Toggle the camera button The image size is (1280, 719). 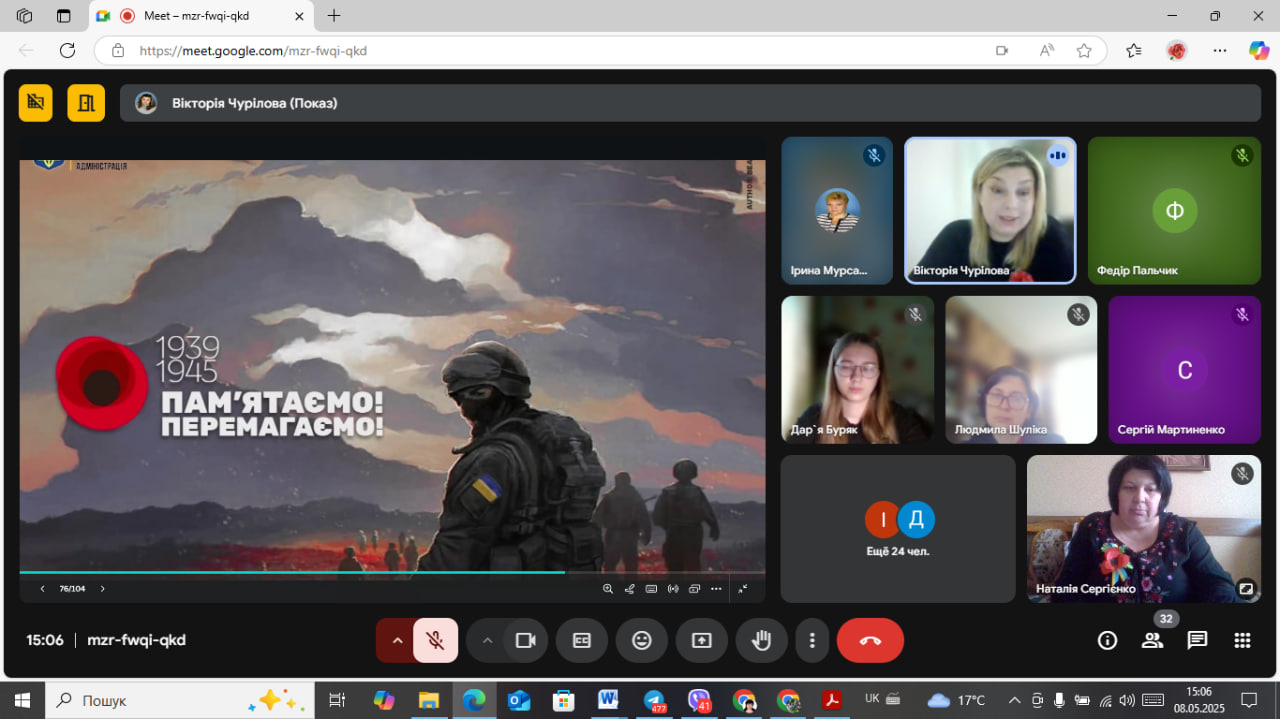pos(525,640)
